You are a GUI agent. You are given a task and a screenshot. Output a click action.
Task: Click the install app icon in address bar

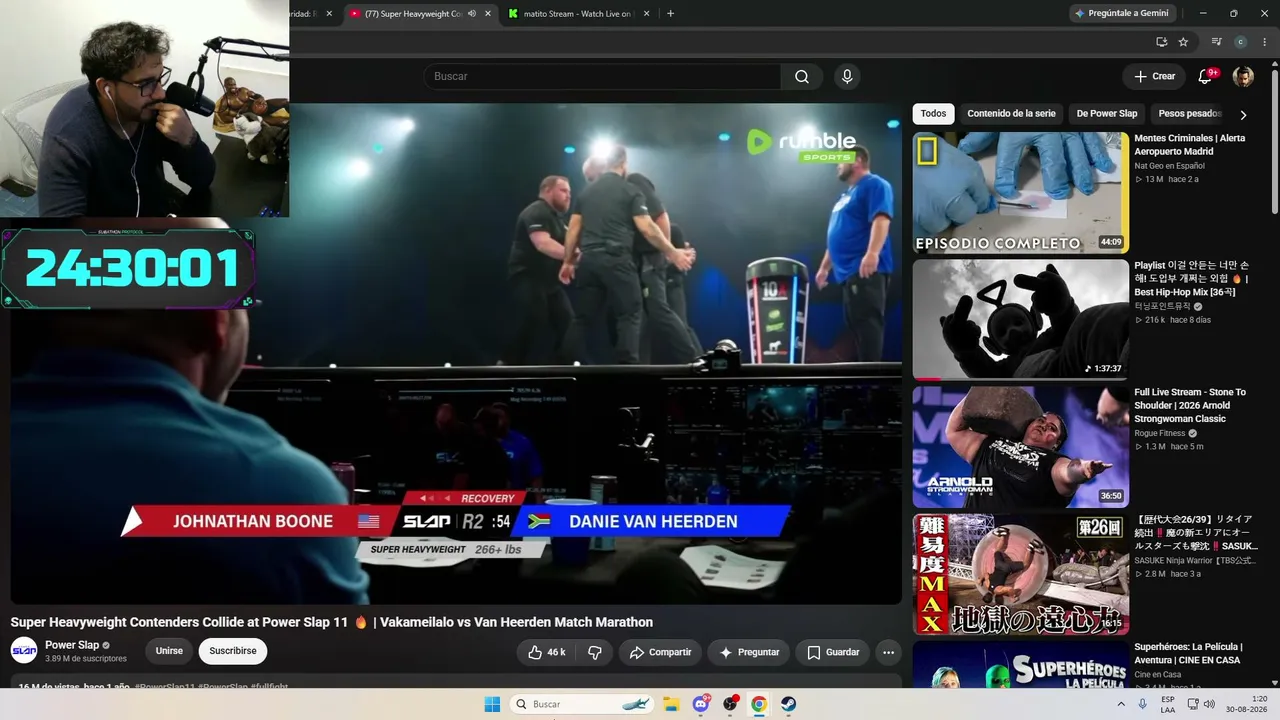(x=1161, y=42)
